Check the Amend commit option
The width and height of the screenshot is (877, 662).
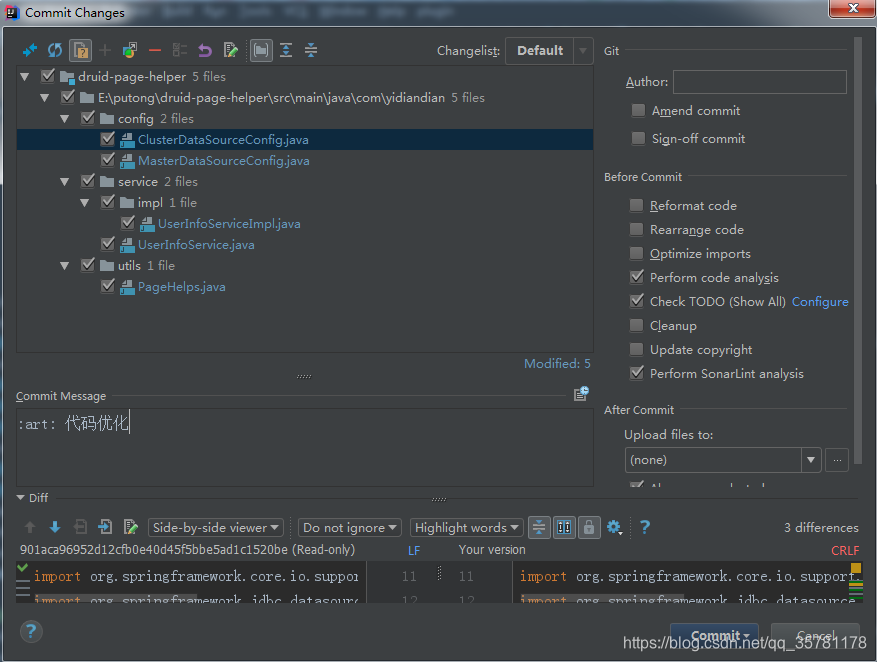[x=638, y=111]
